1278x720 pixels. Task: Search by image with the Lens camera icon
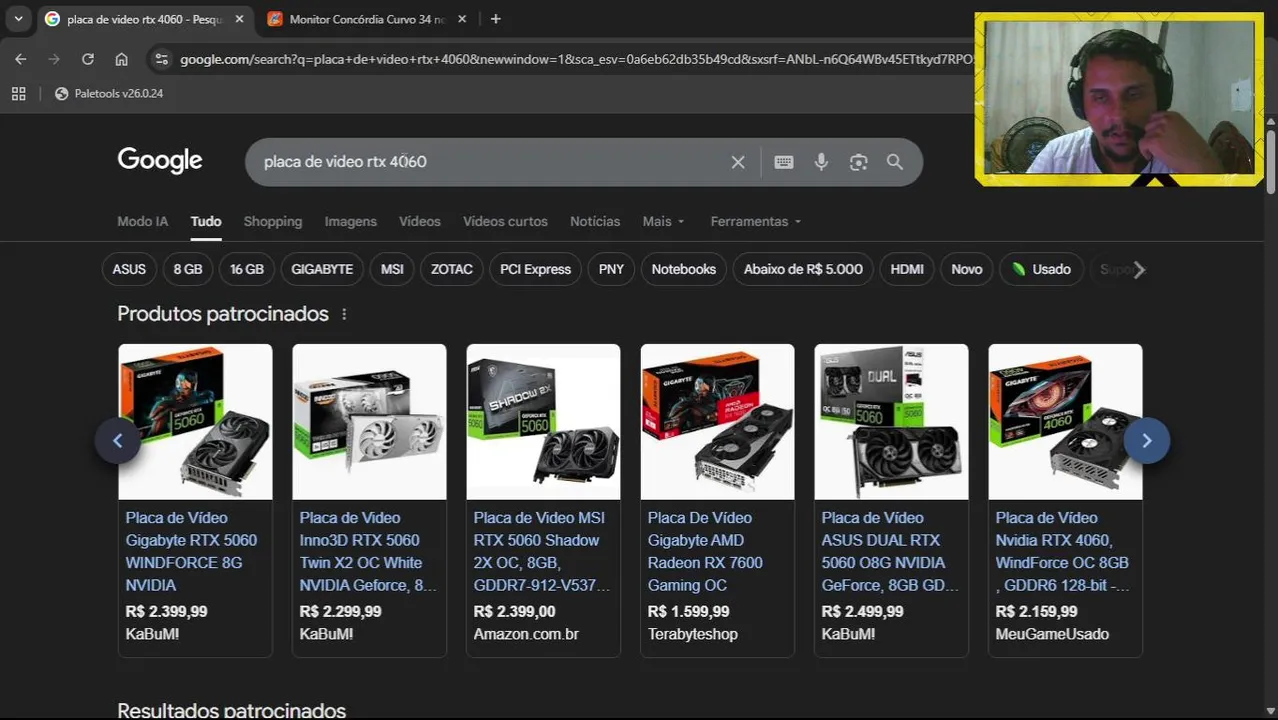pos(858,162)
